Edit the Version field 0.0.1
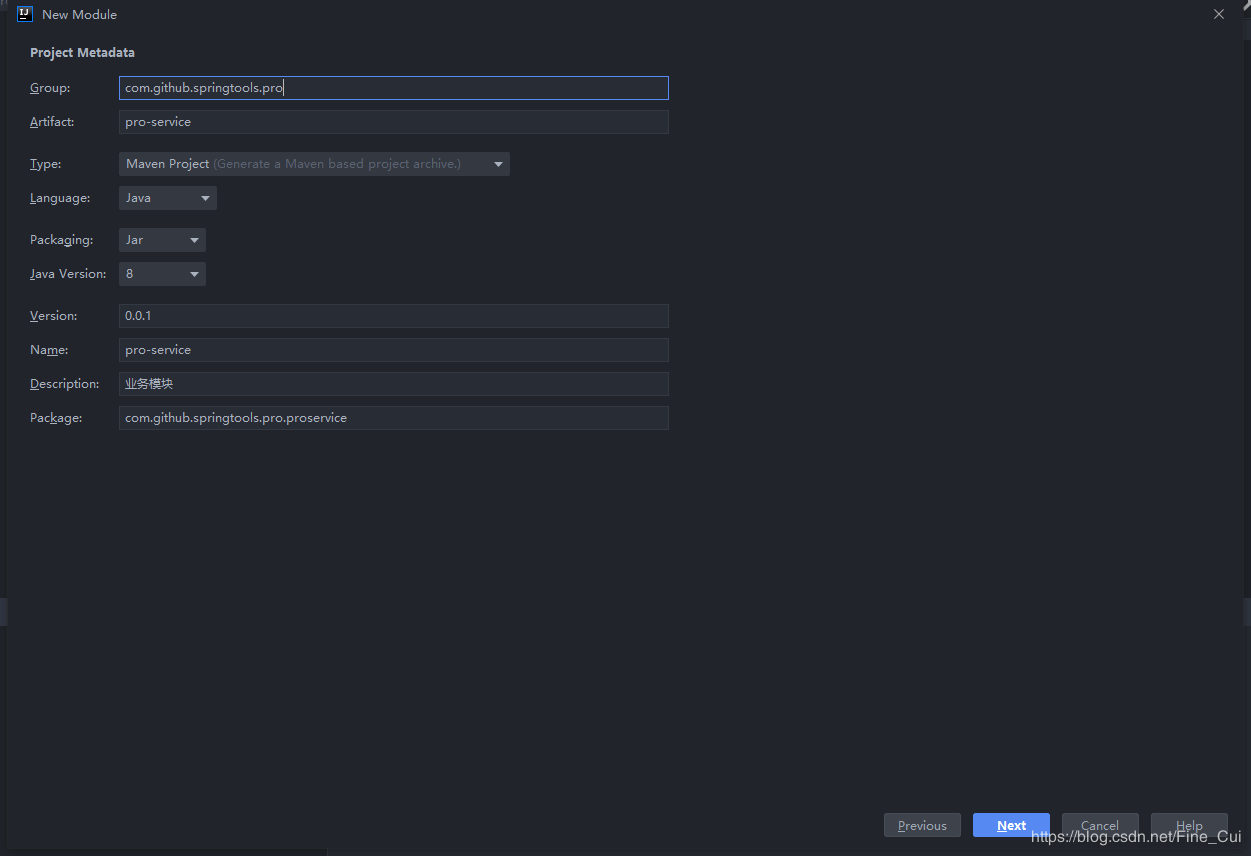The width and height of the screenshot is (1251, 856). pos(393,316)
